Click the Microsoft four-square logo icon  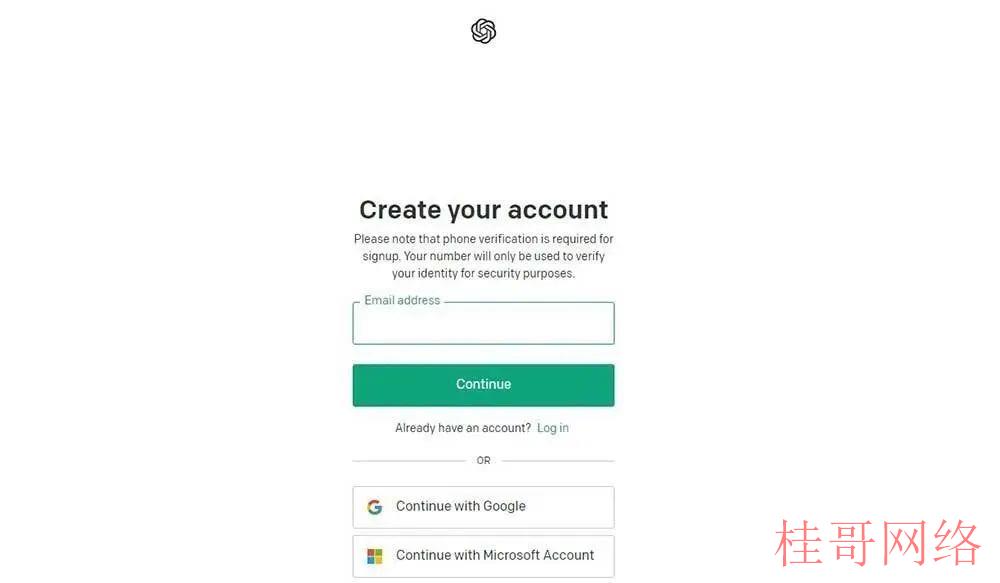[x=374, y=556]
